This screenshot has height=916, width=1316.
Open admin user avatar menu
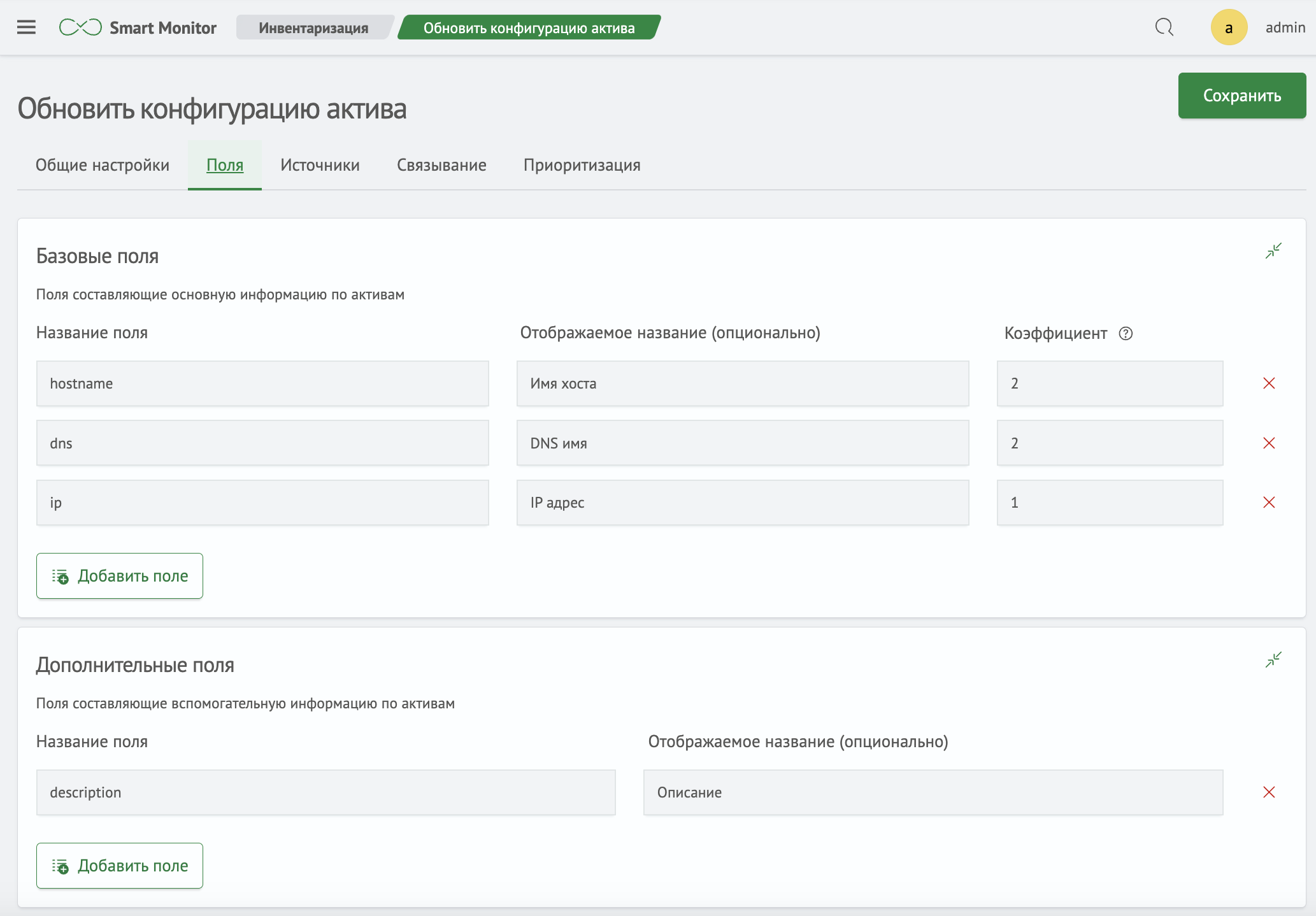(1229, 27)
